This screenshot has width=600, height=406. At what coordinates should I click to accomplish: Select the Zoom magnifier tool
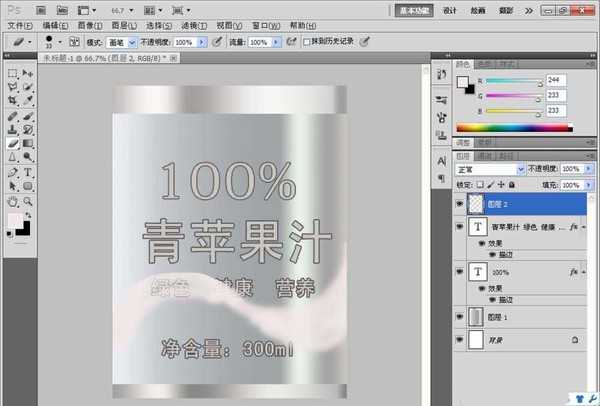click(28, 199)
